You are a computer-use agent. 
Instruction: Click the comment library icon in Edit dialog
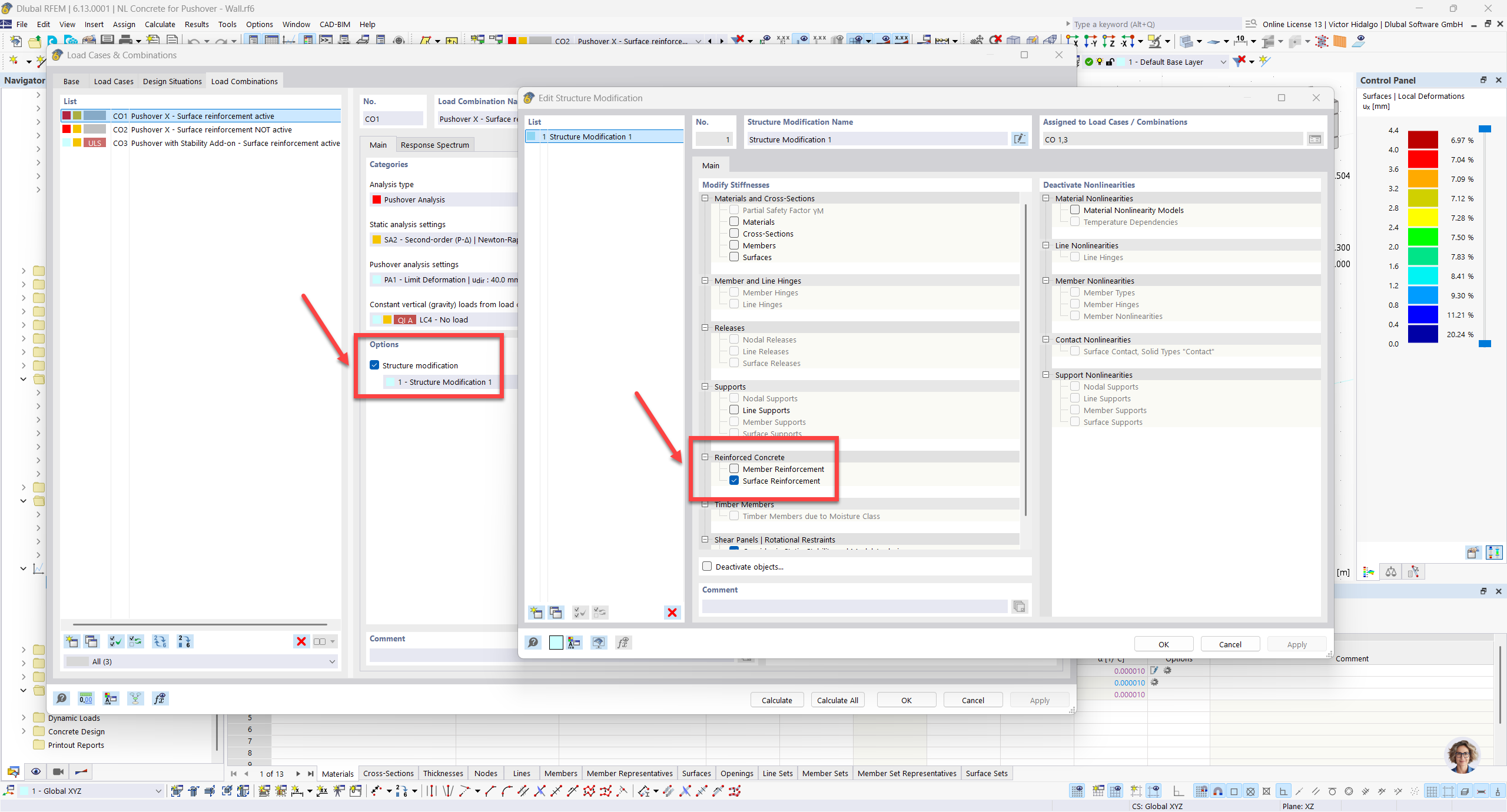1019,607
